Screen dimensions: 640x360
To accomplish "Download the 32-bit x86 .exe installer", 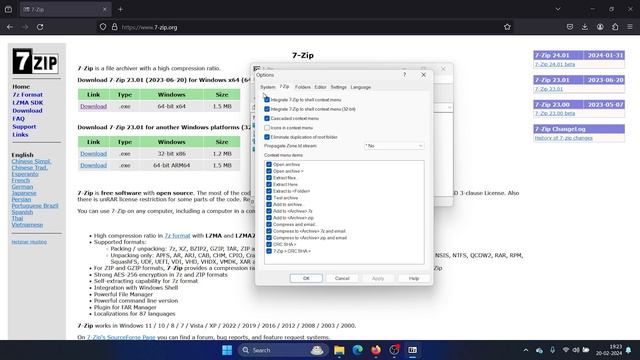I will tap(93, 153).
